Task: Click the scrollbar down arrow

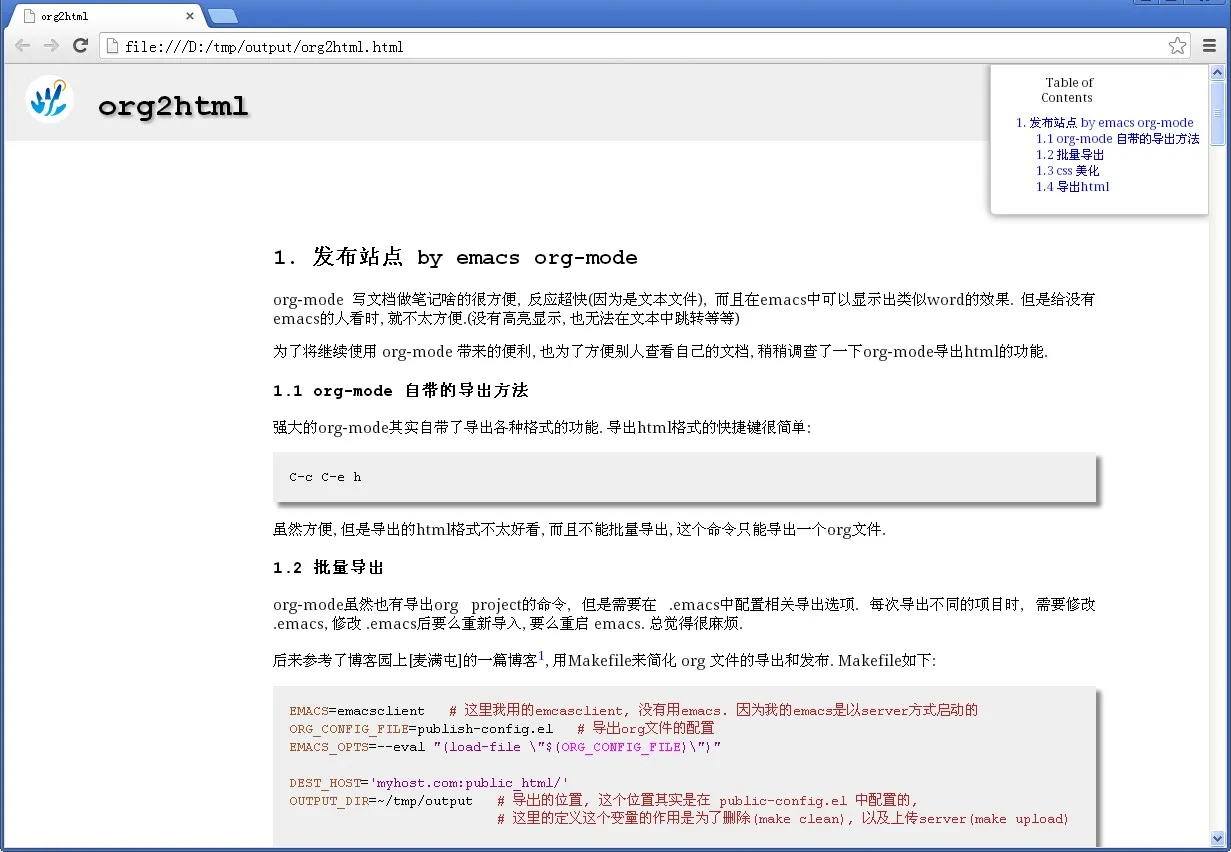Action: [x=1217, y=838]
